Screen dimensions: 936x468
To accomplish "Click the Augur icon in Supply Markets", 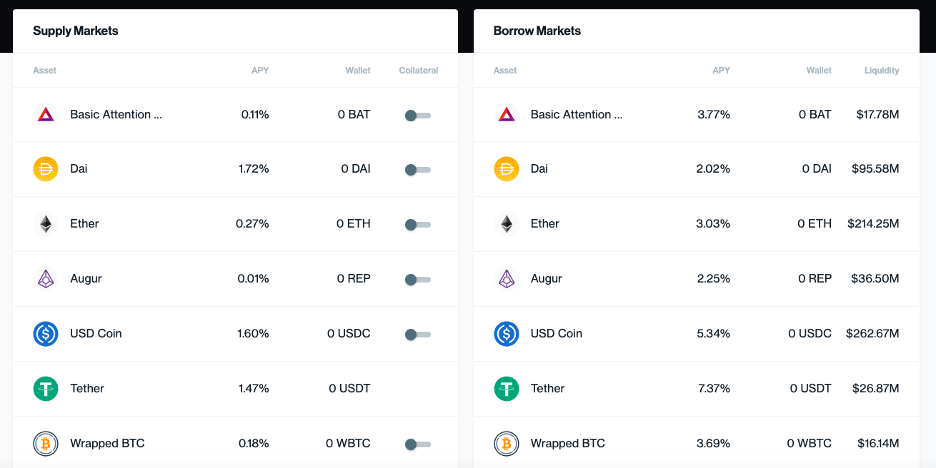I will (45, 279).
